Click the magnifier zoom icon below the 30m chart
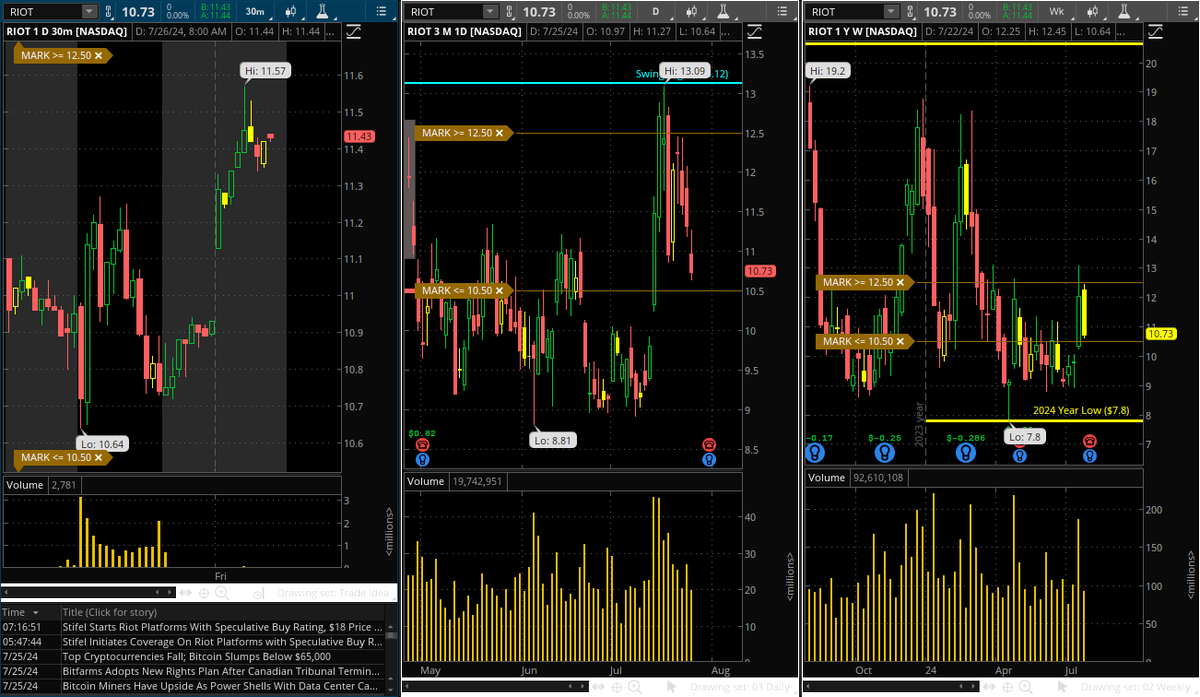Viewport: 1200px width, 697px height. pyautogui.click(x=222, y=593)
